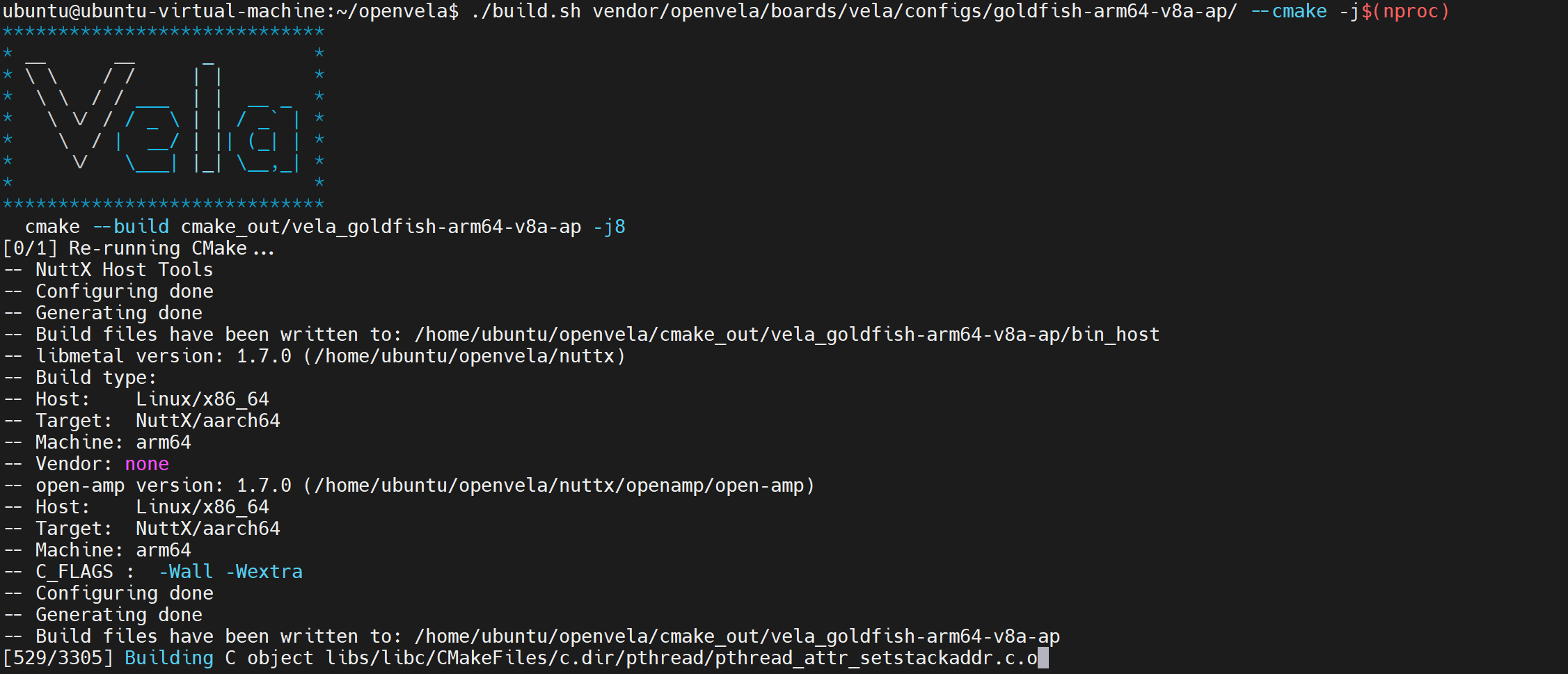Click the 'Building' word in last line
Image resolution: width=1568 pixels, height=674 pixels.
(x=170, y=659)
